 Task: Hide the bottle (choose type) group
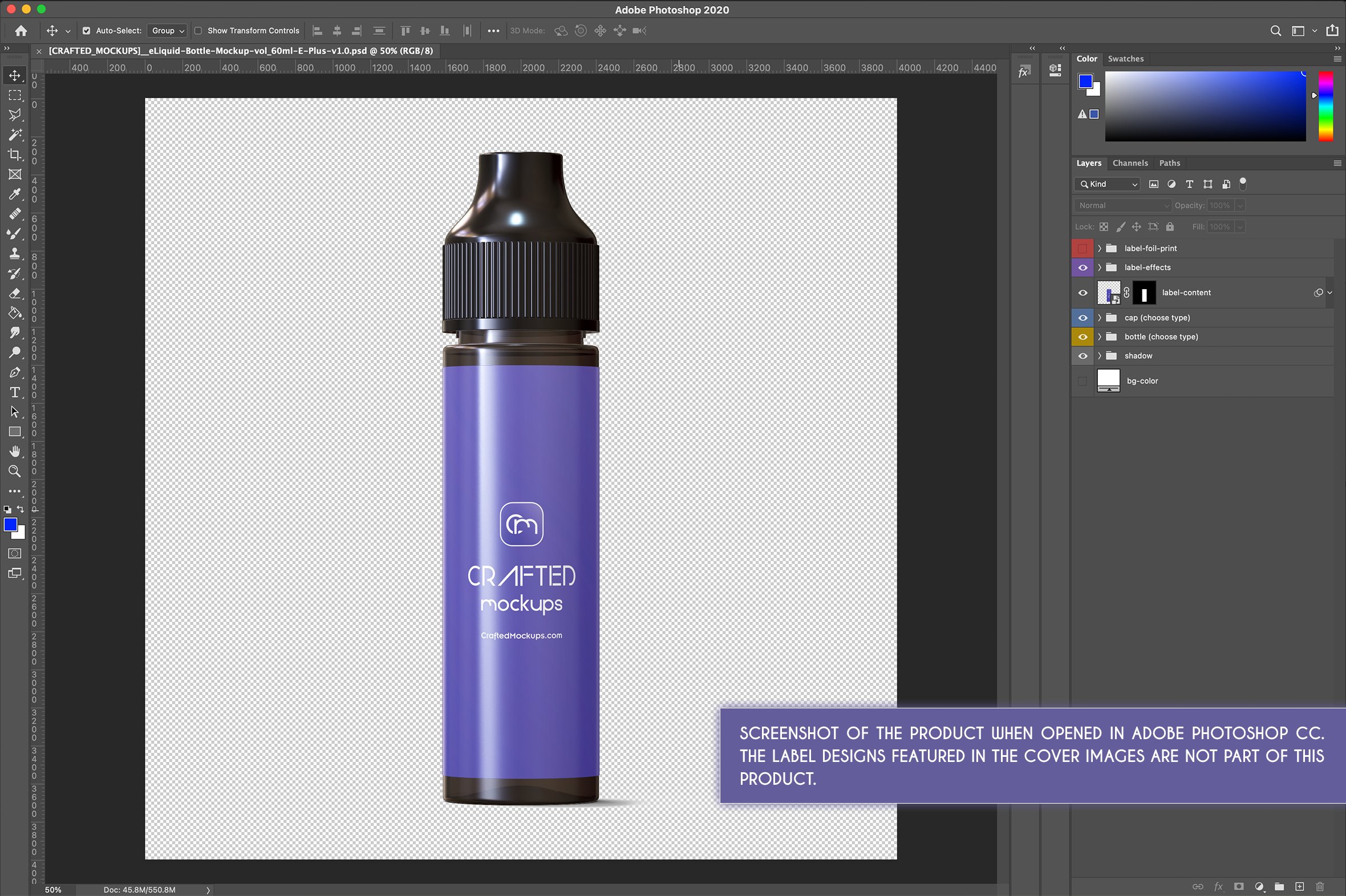[1083, 336]
